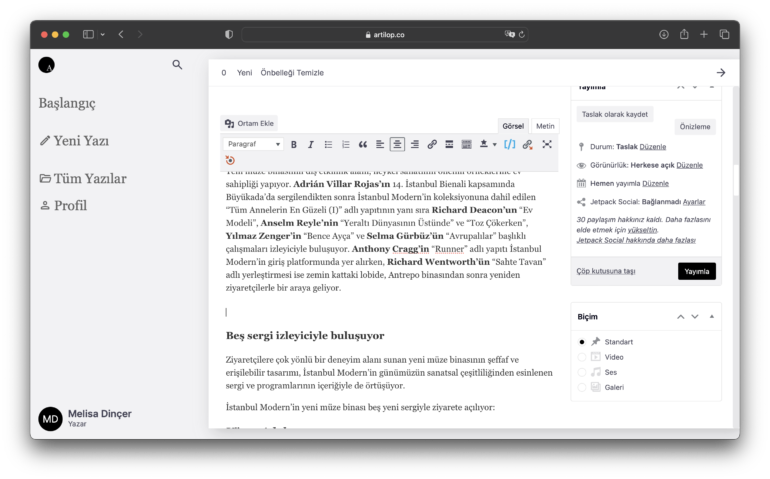
Task: Open Jetpack Social Ayarlar link
Action: click(x=693, y=202)
